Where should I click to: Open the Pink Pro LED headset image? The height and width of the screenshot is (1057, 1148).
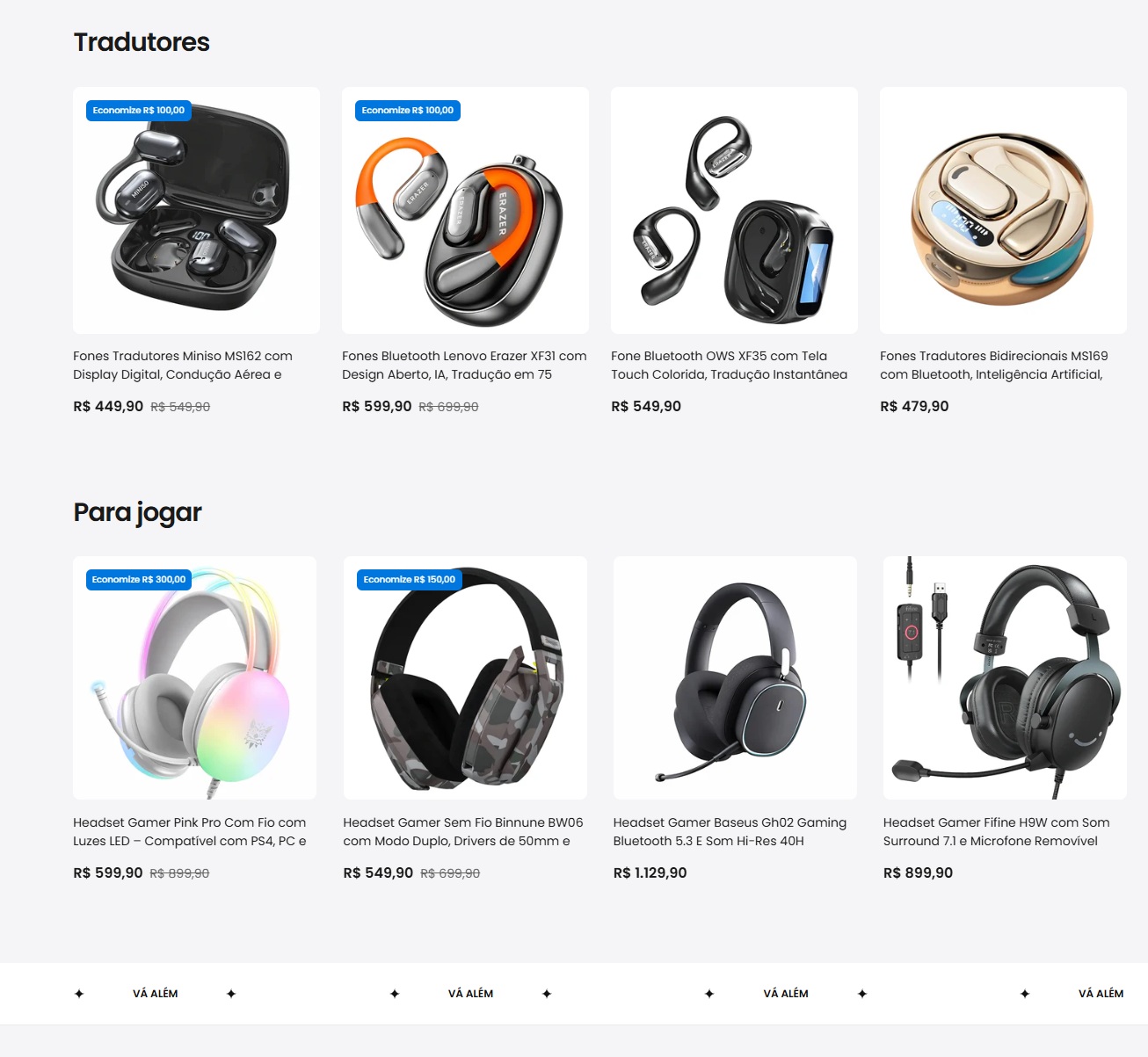[194, 677]
